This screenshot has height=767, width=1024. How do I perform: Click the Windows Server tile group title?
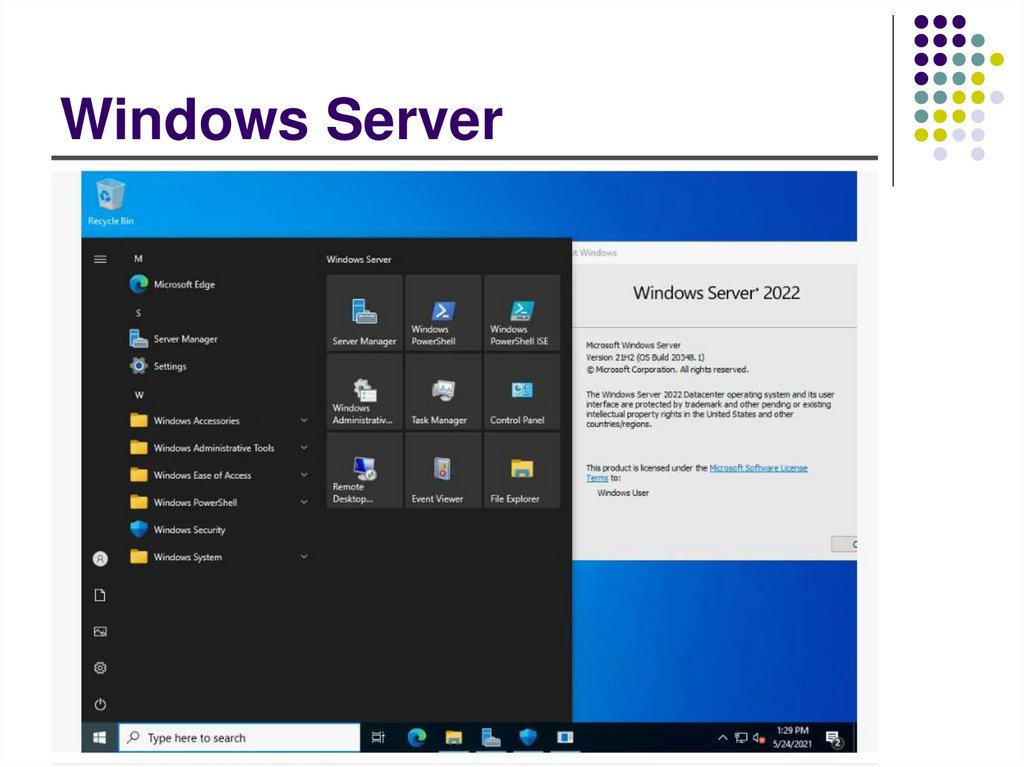point(359,259)
